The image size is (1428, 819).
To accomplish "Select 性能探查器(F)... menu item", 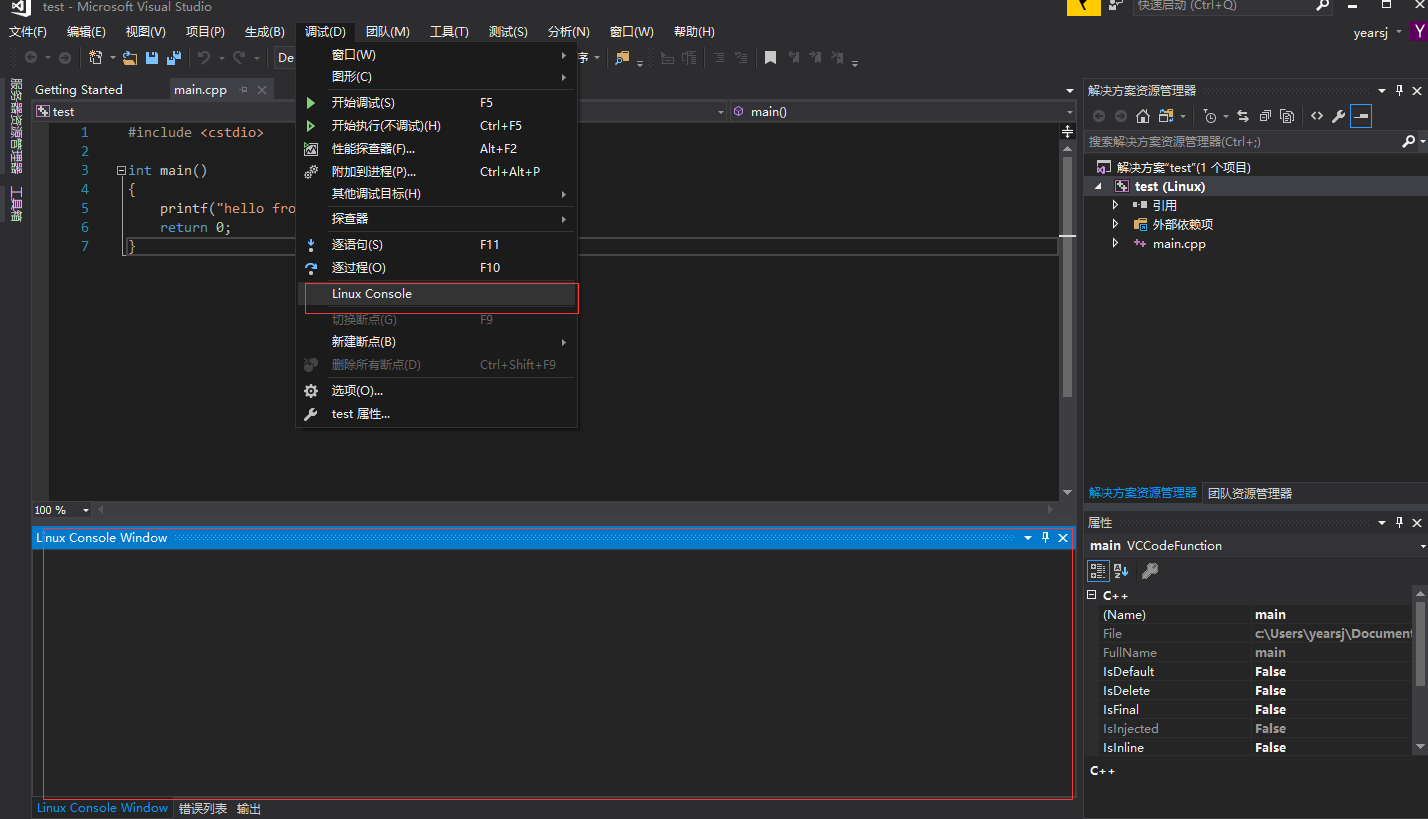I will (x=436, y=149).
